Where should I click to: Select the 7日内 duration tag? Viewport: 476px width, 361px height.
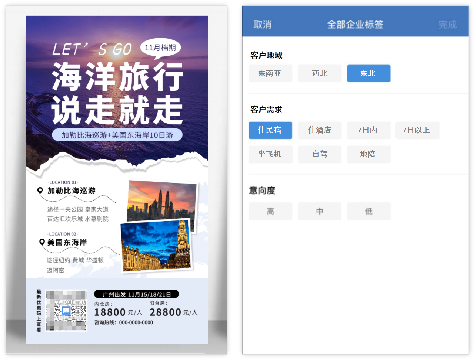[368, 130]
